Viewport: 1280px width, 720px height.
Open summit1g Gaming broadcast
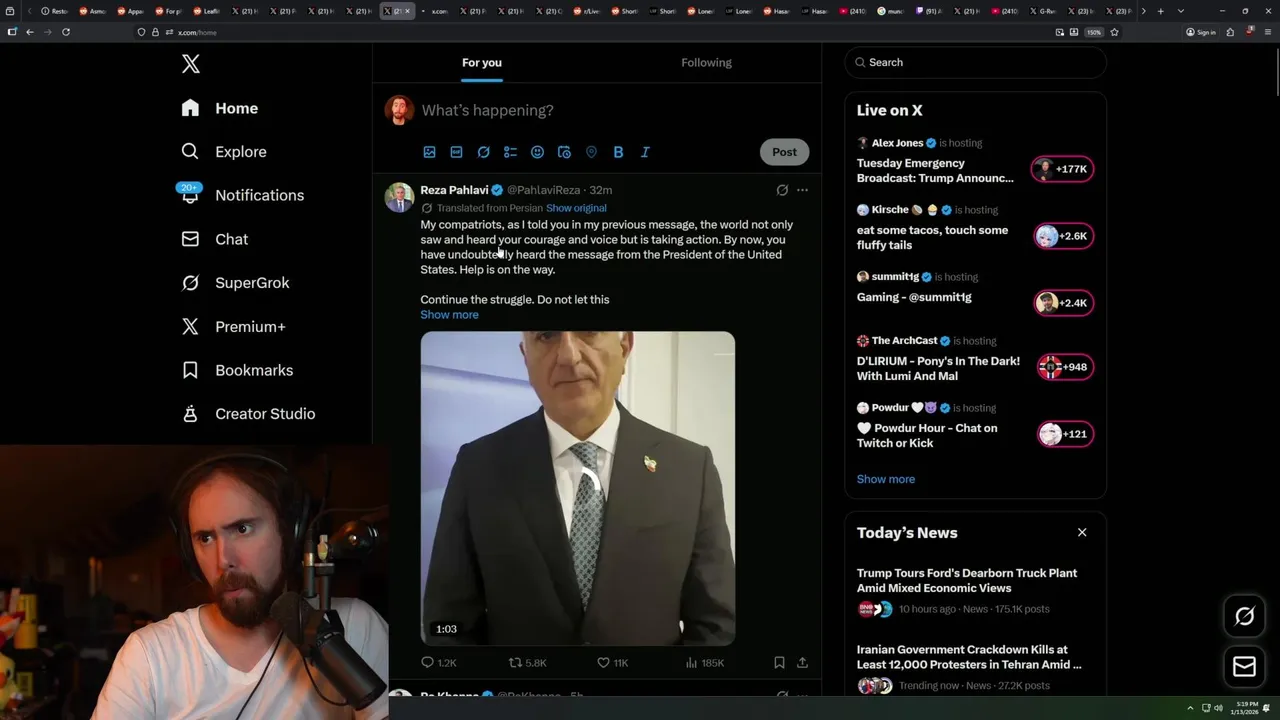pyautogui.click(x=914, y=297)
